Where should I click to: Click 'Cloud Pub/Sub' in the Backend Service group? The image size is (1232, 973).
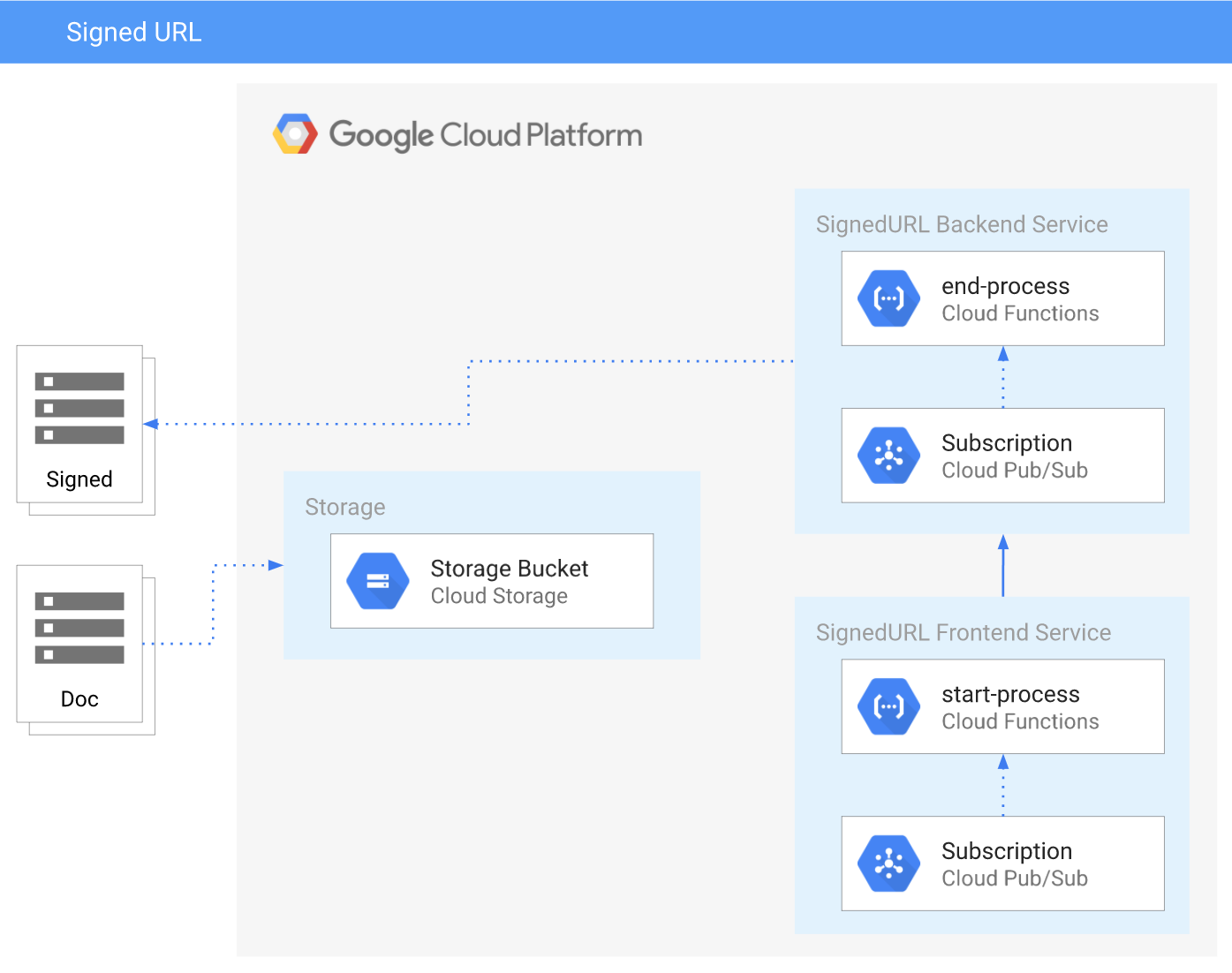pos(1015,471)
